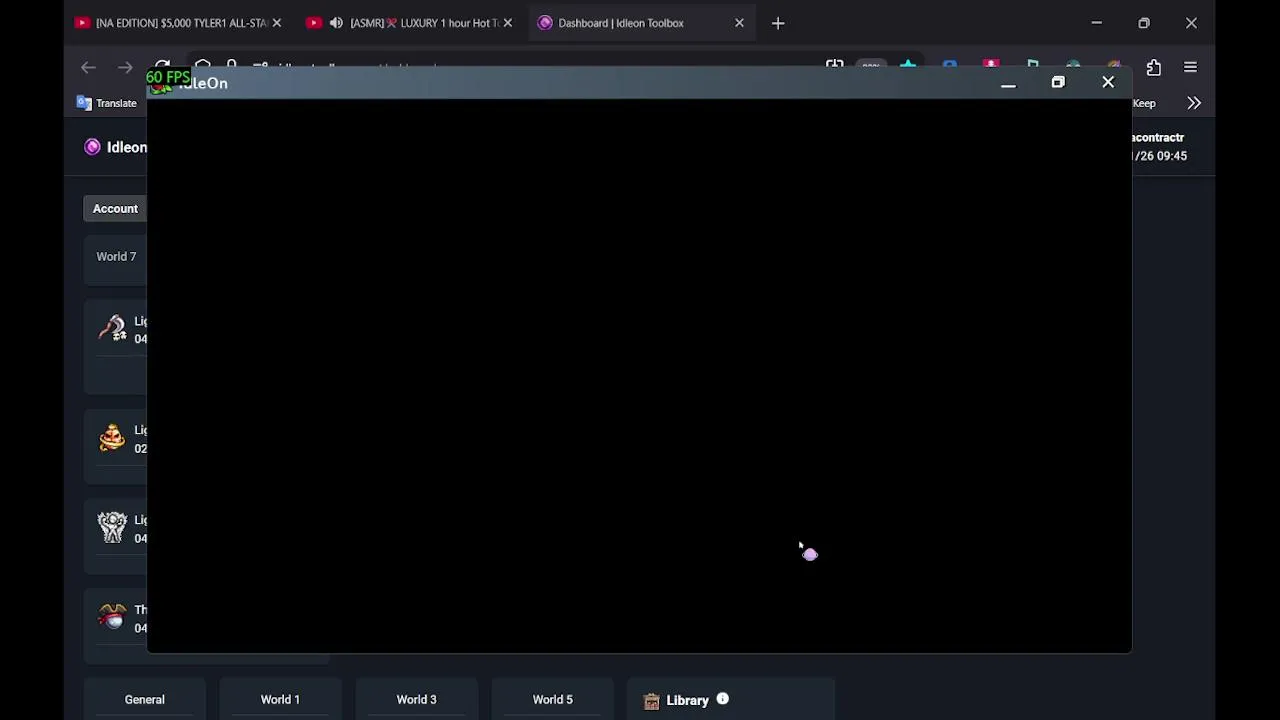
Task: Open the World 3 section
Action: (417, 700)
